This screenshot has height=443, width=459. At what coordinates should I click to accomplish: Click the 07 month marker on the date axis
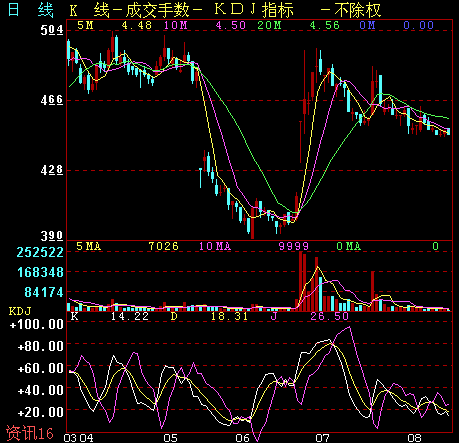pyautogui.click(x=322, y=438)
